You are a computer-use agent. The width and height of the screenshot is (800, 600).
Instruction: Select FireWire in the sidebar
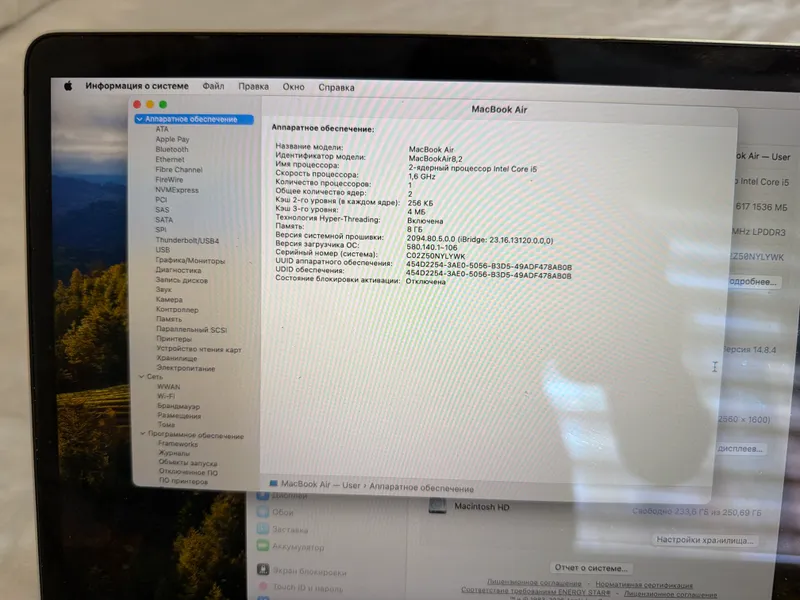[169, 180]
